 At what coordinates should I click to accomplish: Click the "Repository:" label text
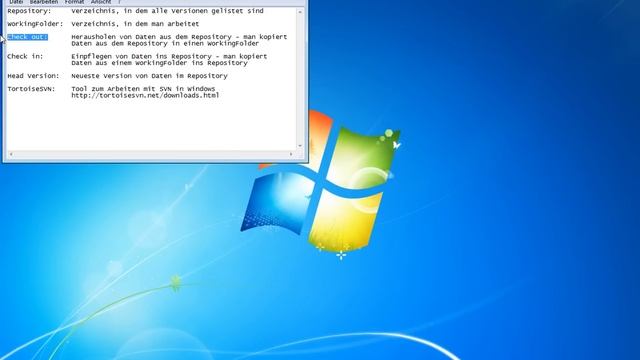point(29,11)
